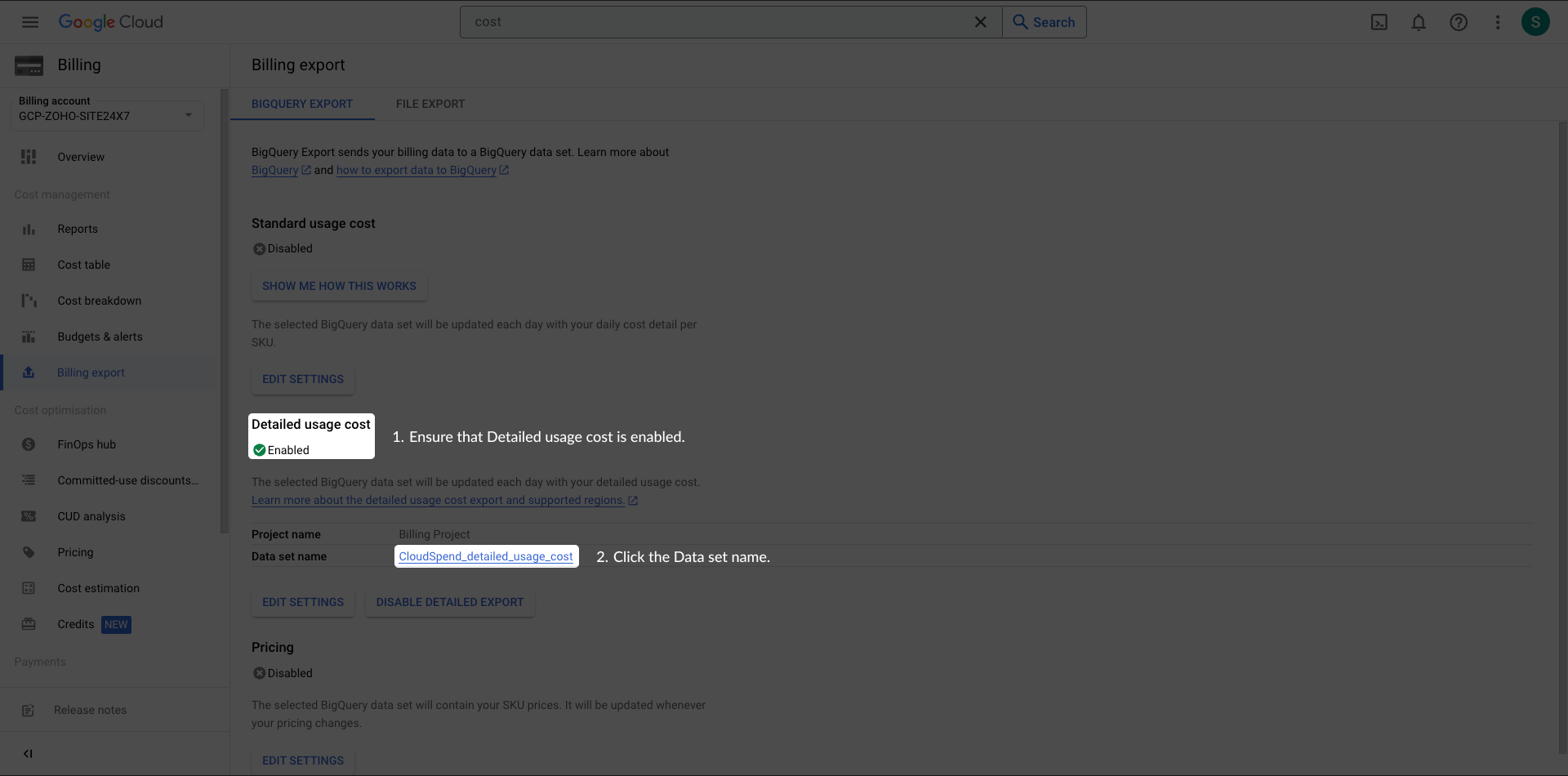Click the Billing export page heading
Image resolution: width=1568 pixels, height=776 pixels.
(298, 65)
